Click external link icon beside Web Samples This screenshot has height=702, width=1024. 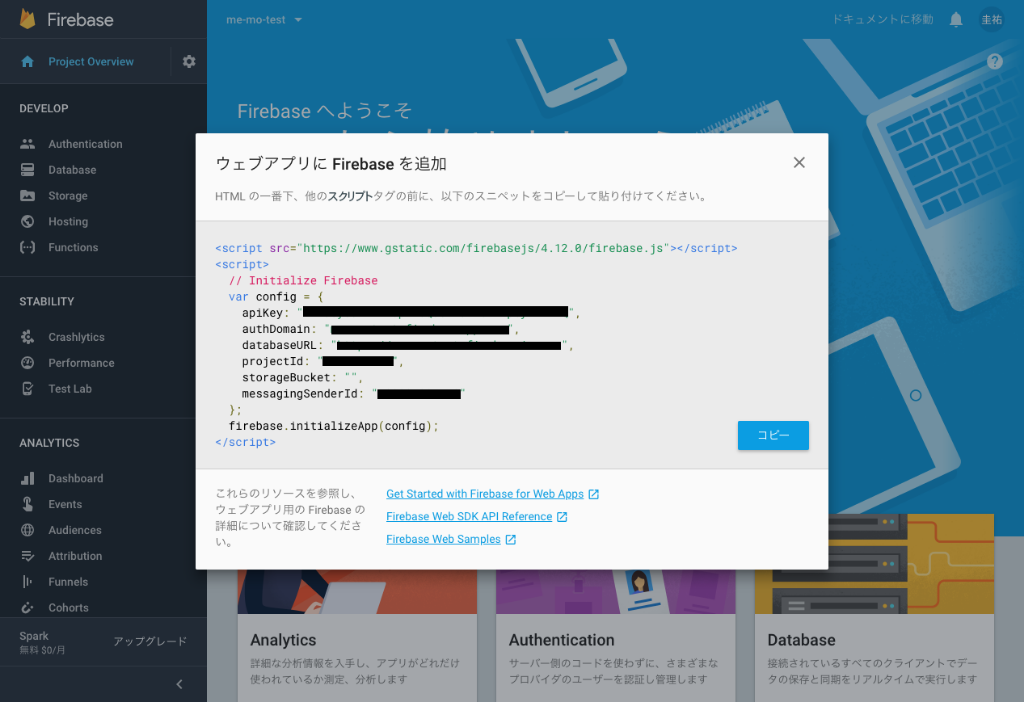511,539
